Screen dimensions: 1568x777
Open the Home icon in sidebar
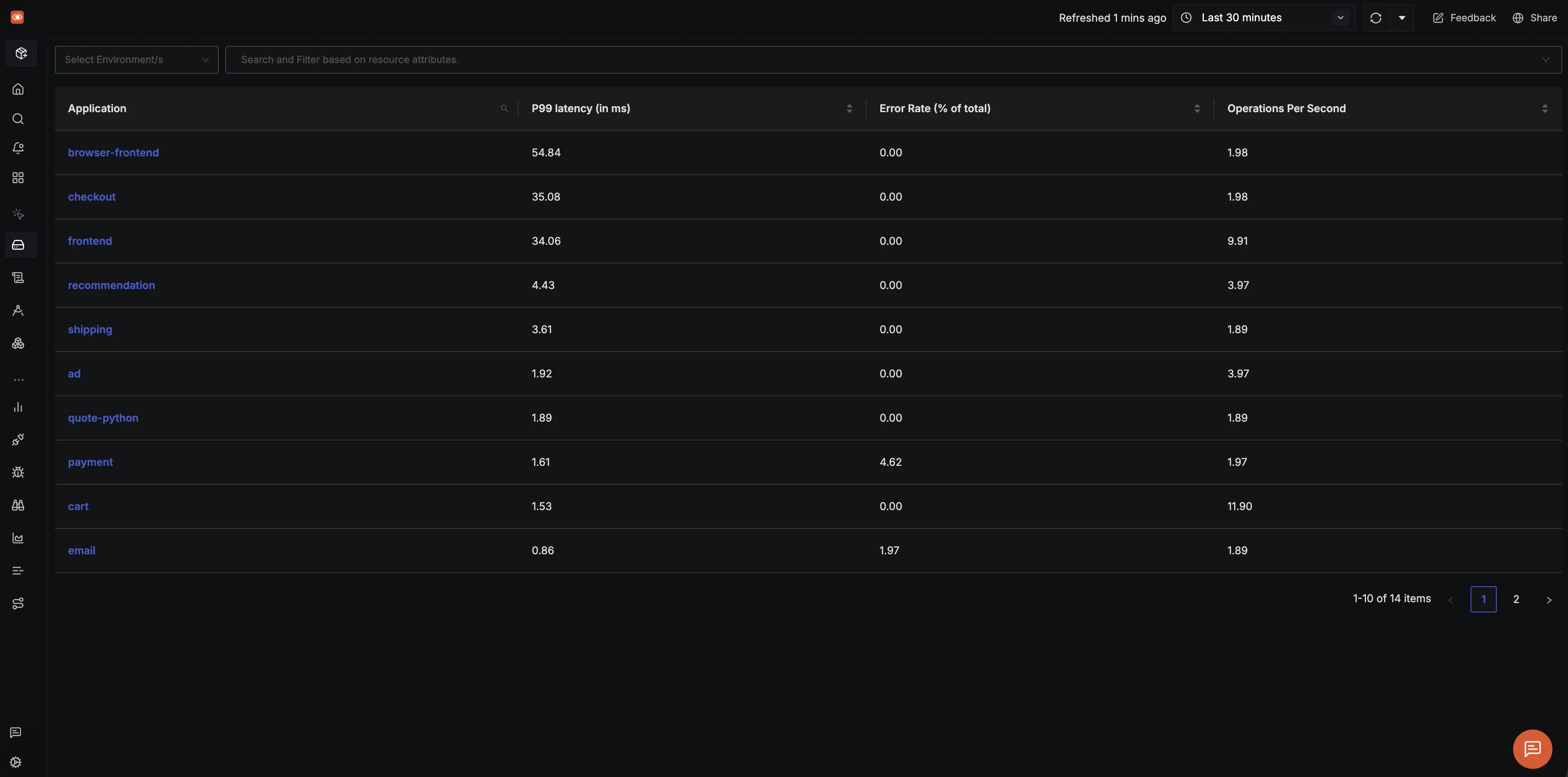[x=18, y=89]
